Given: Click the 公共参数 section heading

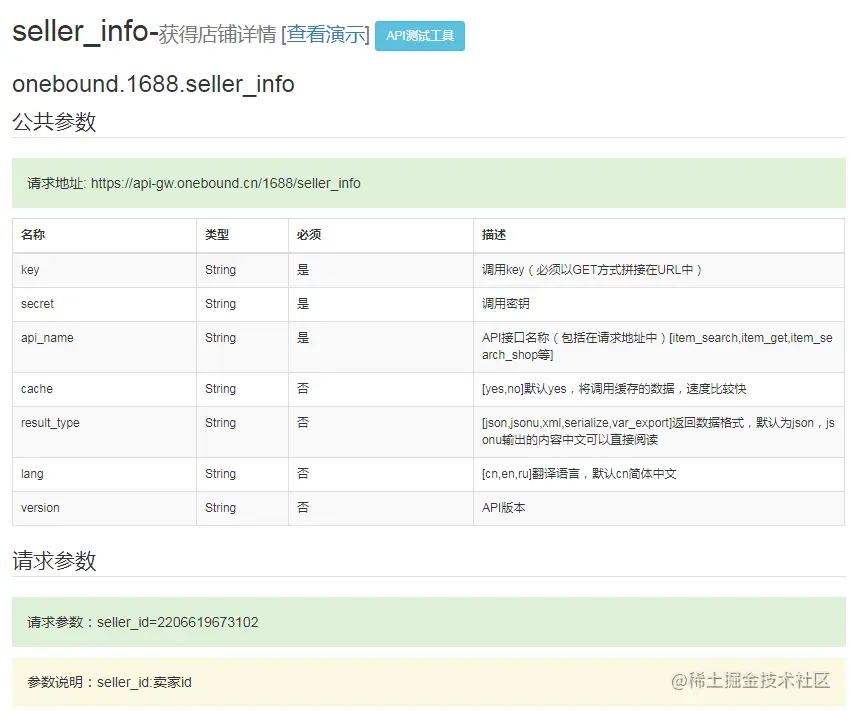Looking at the screenshot, I should point(54,122).
